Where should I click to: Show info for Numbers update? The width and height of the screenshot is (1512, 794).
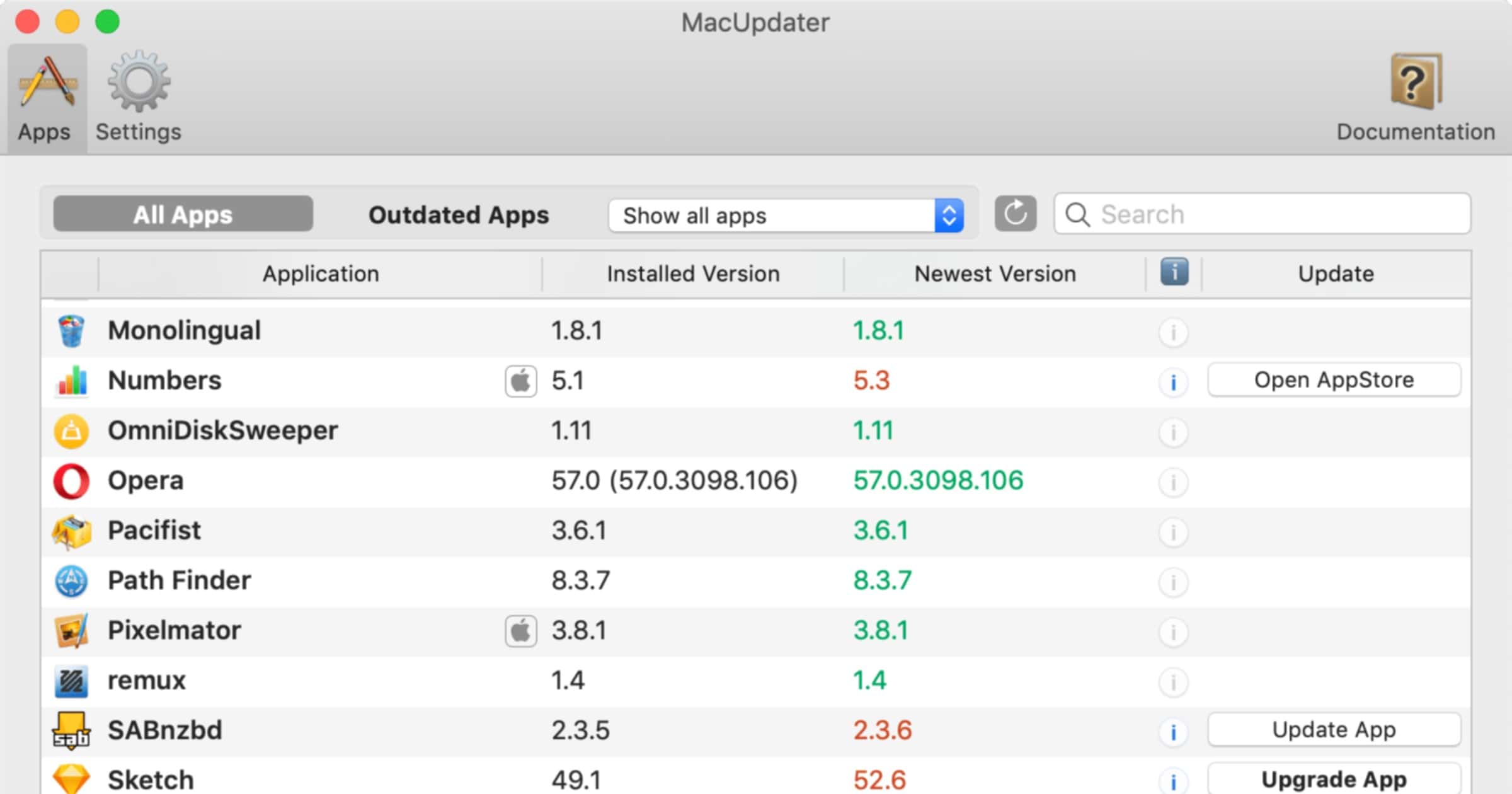[1173, 382]
